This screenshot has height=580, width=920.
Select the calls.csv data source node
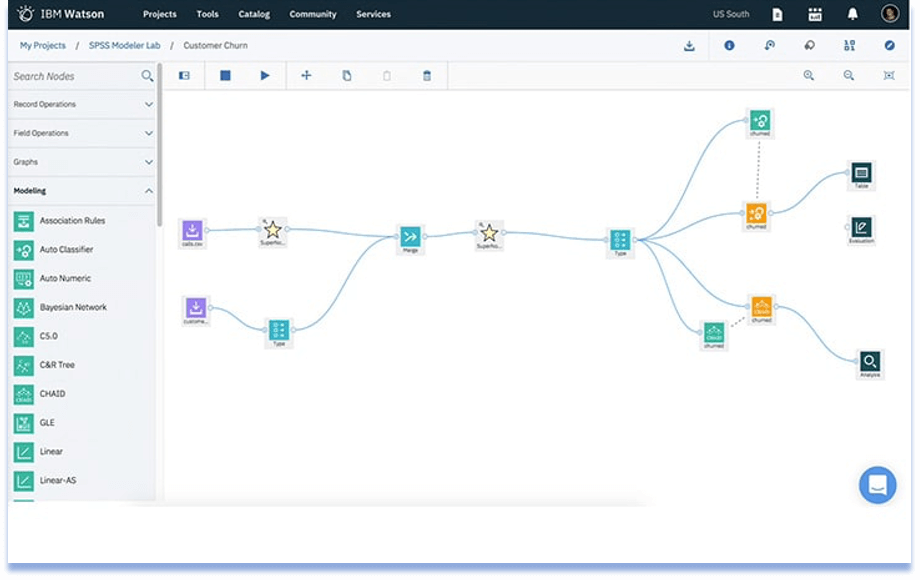point(193,231)
